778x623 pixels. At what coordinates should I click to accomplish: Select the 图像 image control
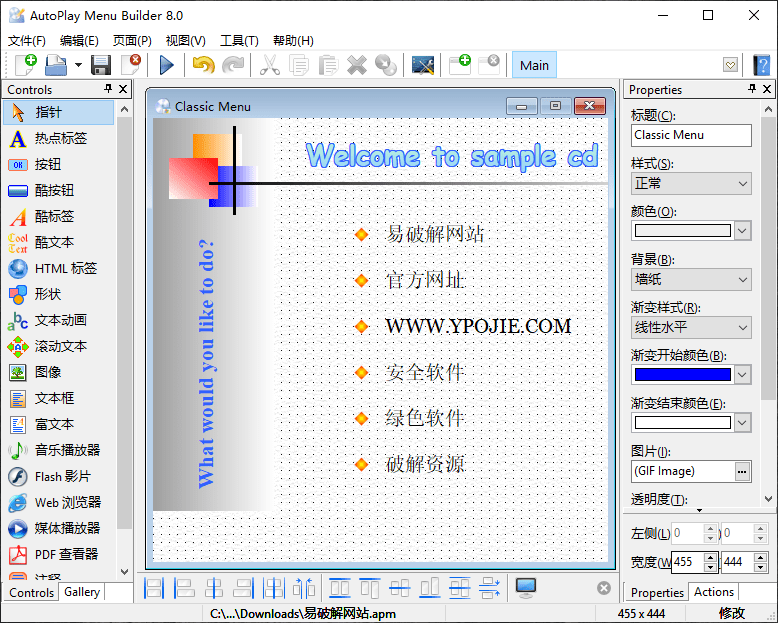(59, 372)
